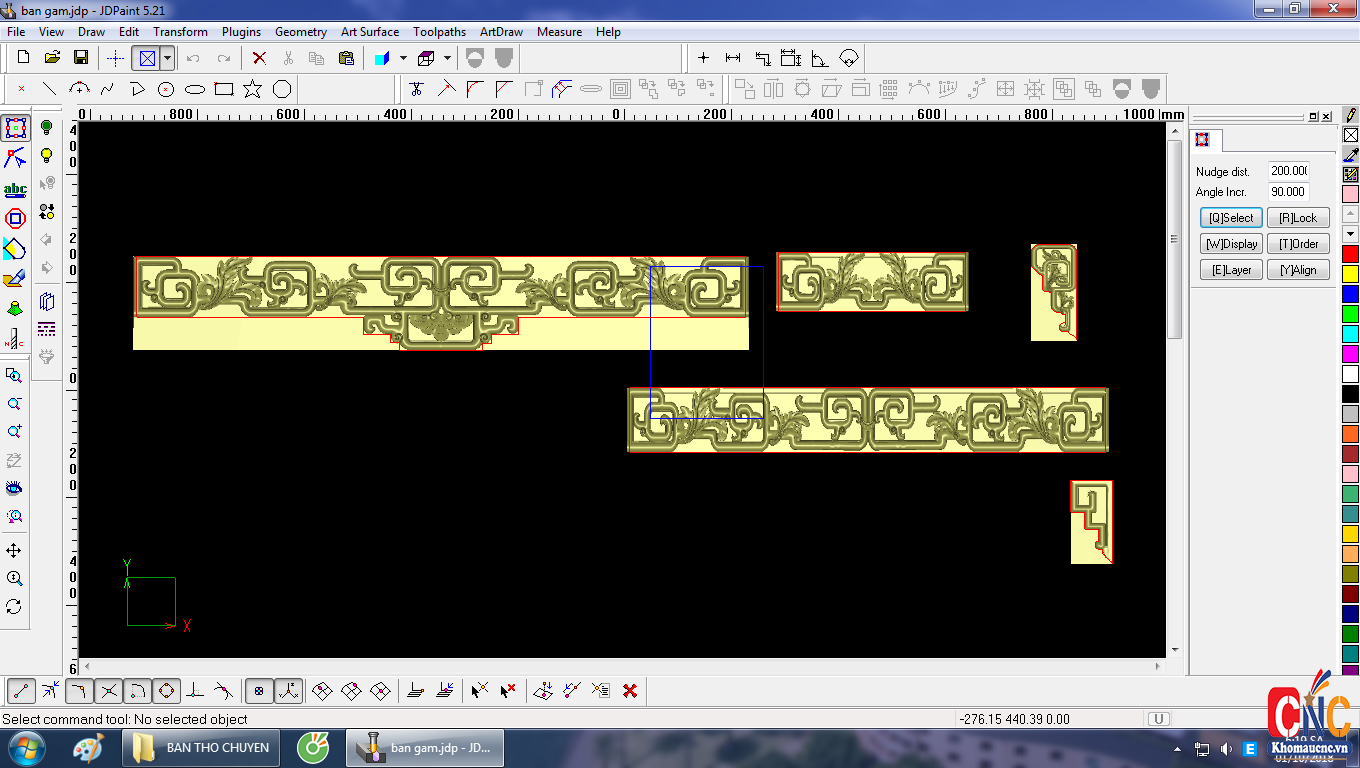
Task: Open the Art Surface menu
Action: (x=369, y=32)
